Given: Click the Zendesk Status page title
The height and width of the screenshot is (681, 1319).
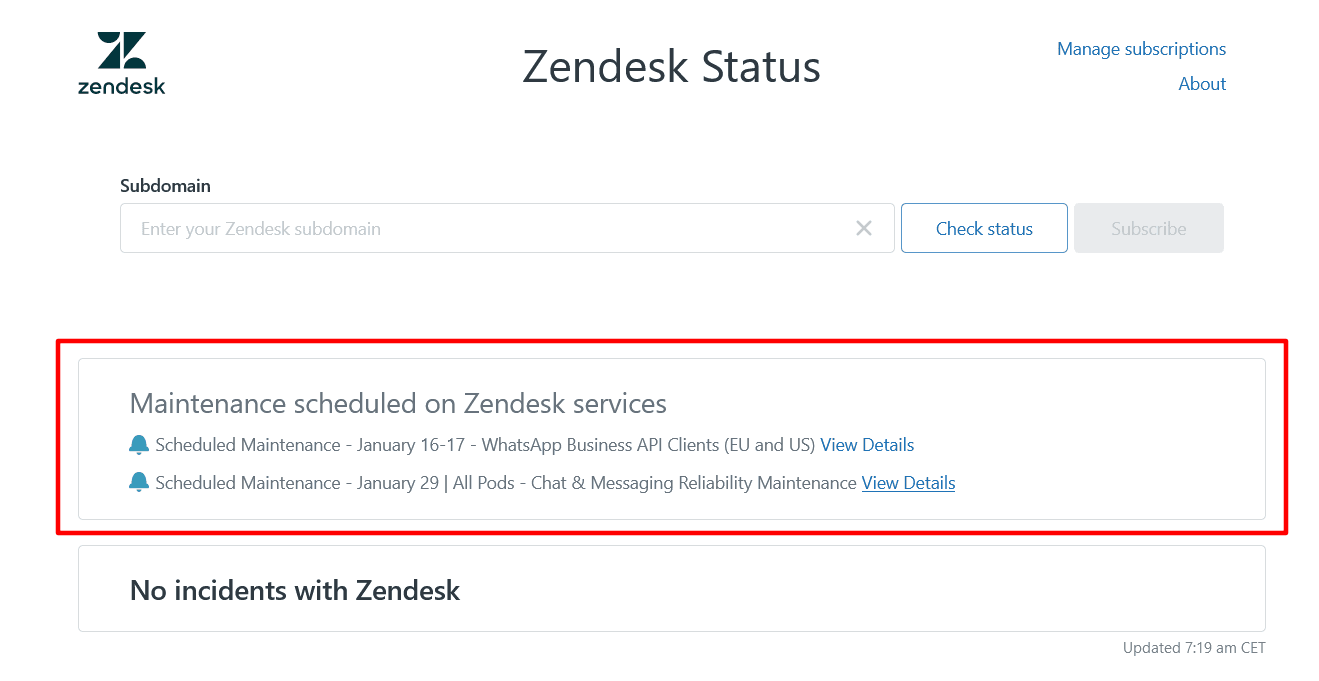Looking at the screenshot, I should [x=671, y=67].
